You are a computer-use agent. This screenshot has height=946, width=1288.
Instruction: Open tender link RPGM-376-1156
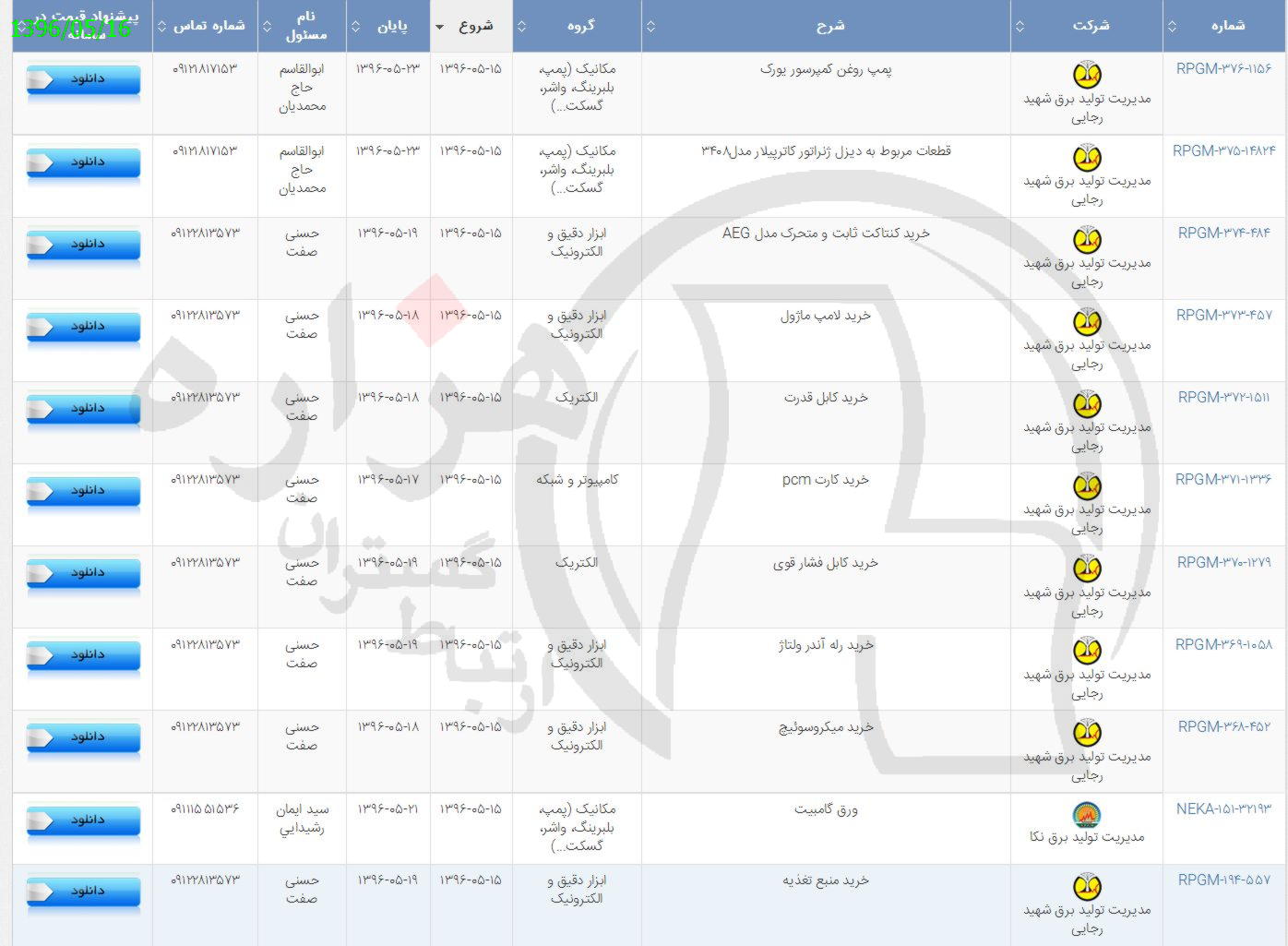point(1223,68)
